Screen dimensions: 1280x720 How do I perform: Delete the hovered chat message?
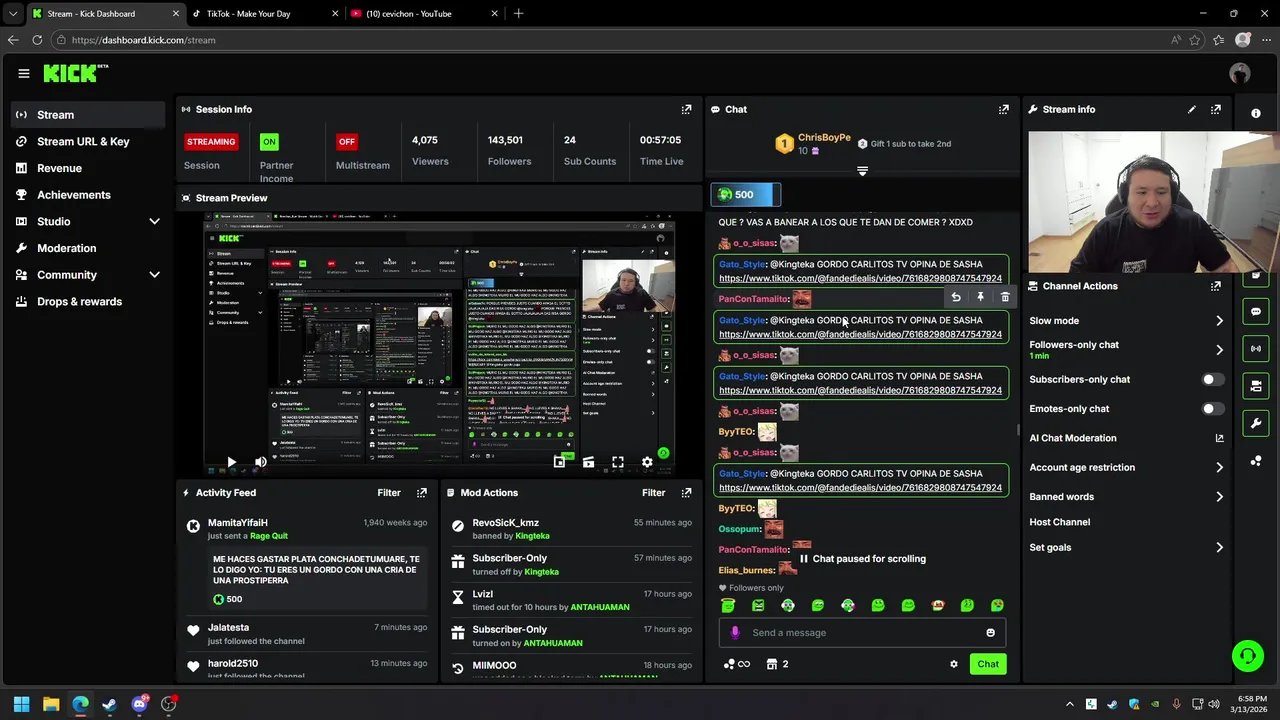tap(1005, 297)
